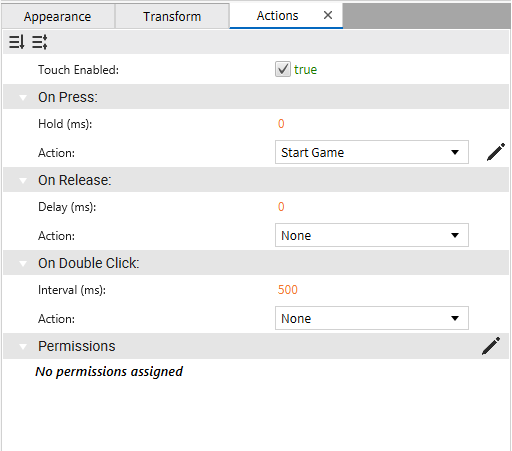Image resolution: width=512 pixels, height=451 pixels.
Task: Open the On Double Click action dropdown
Action: pyautogui.click(x=372, y=318)
